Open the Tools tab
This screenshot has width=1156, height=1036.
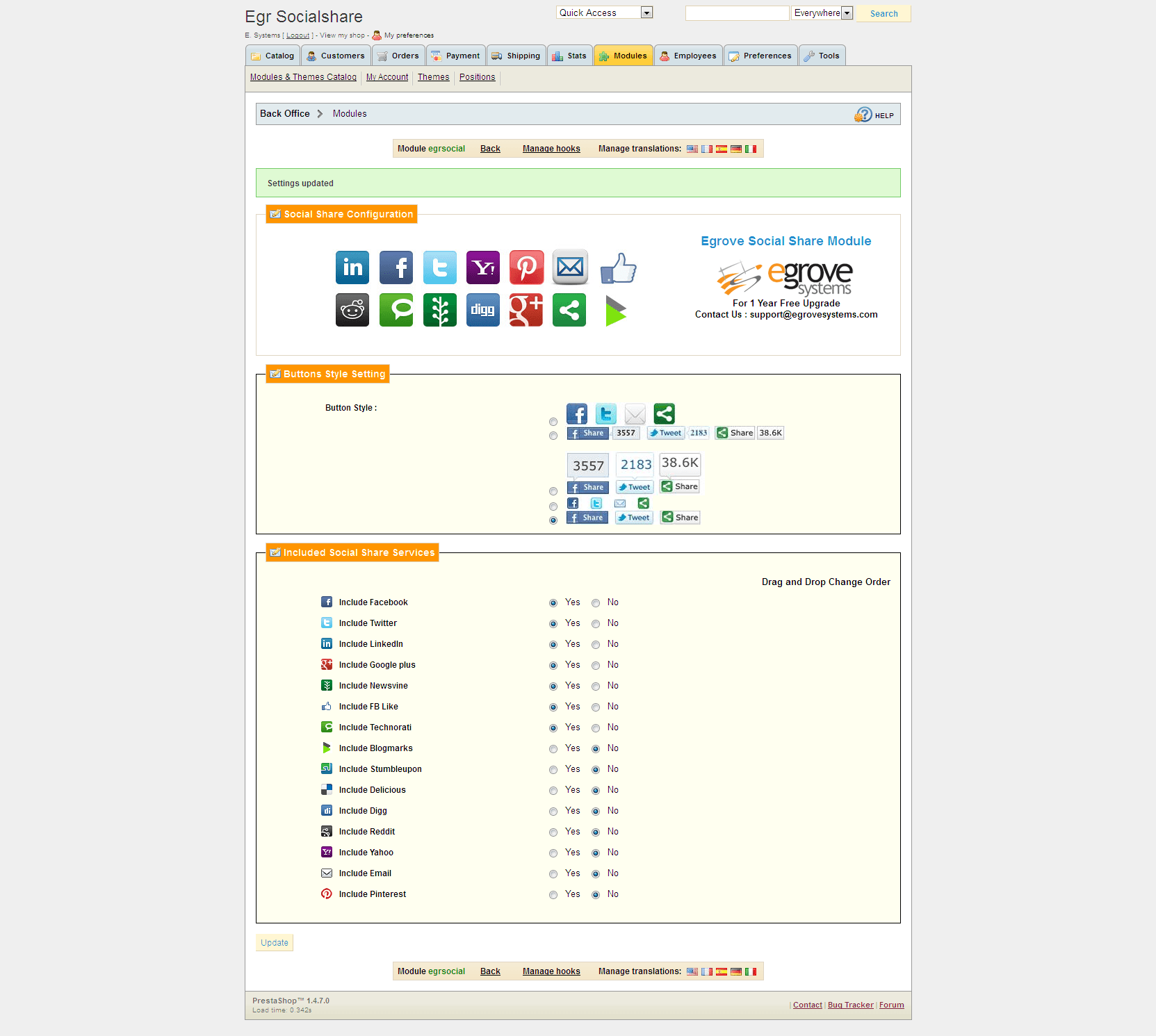[822, 56]
